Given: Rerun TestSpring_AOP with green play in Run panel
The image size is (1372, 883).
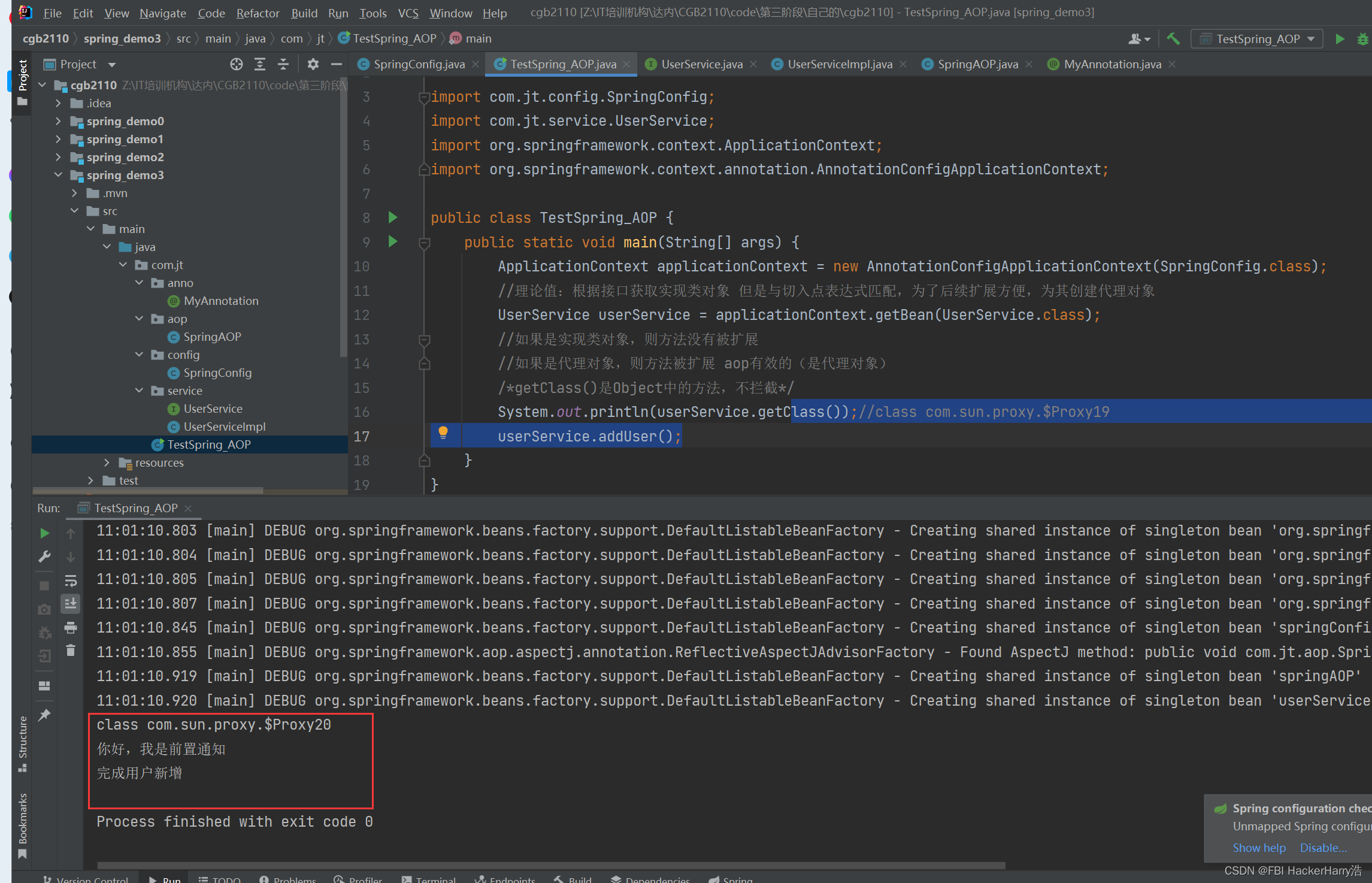Looking at the screenshot, I should point(44,533).
